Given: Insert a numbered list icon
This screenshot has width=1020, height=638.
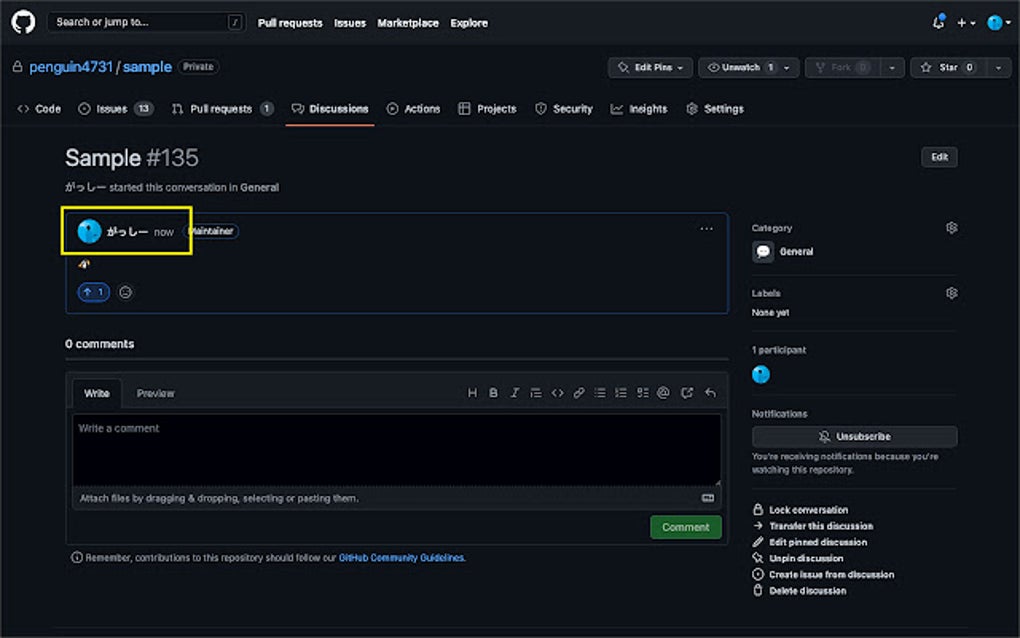Looking at the screenshot, I should pos(620,392).
